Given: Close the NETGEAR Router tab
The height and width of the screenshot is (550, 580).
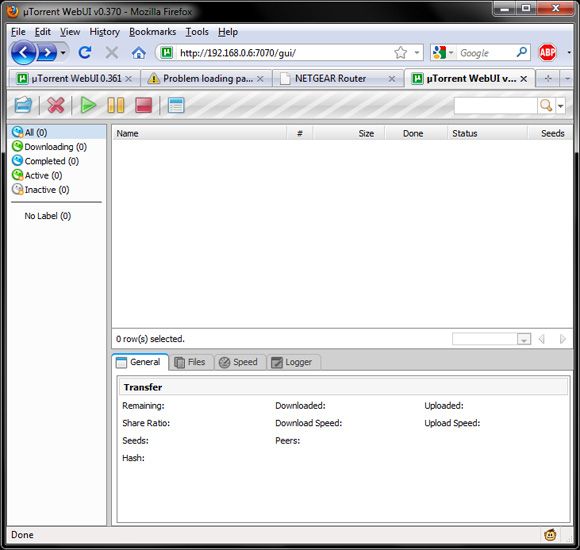Looking at the screenshot, I should pos(392,79).
